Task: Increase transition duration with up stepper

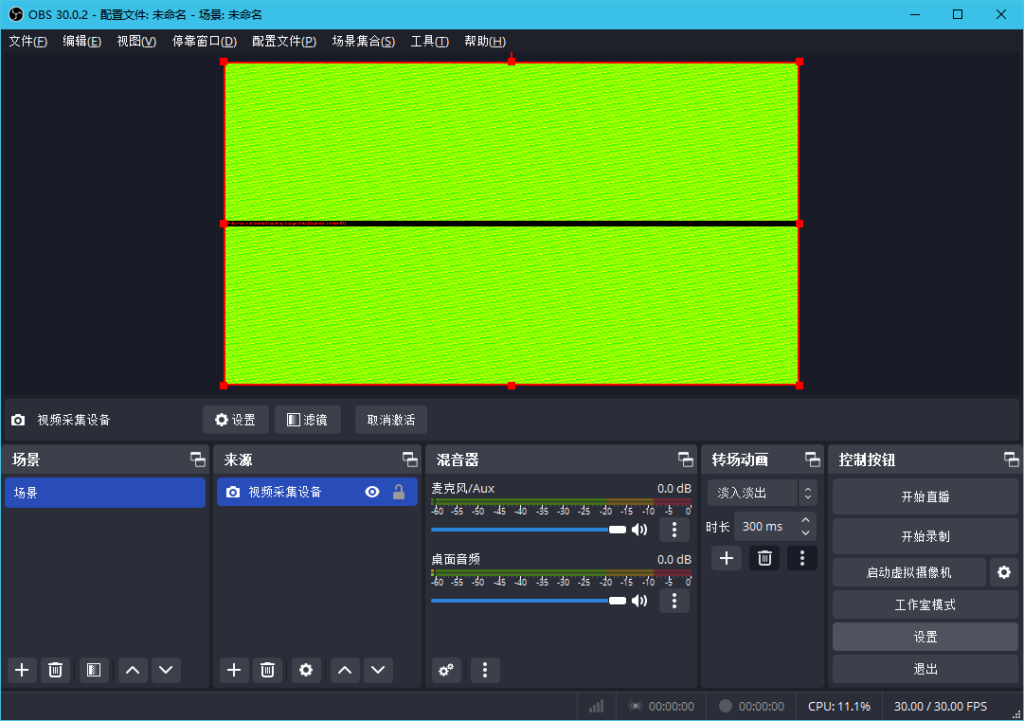Action: point(807,520)
